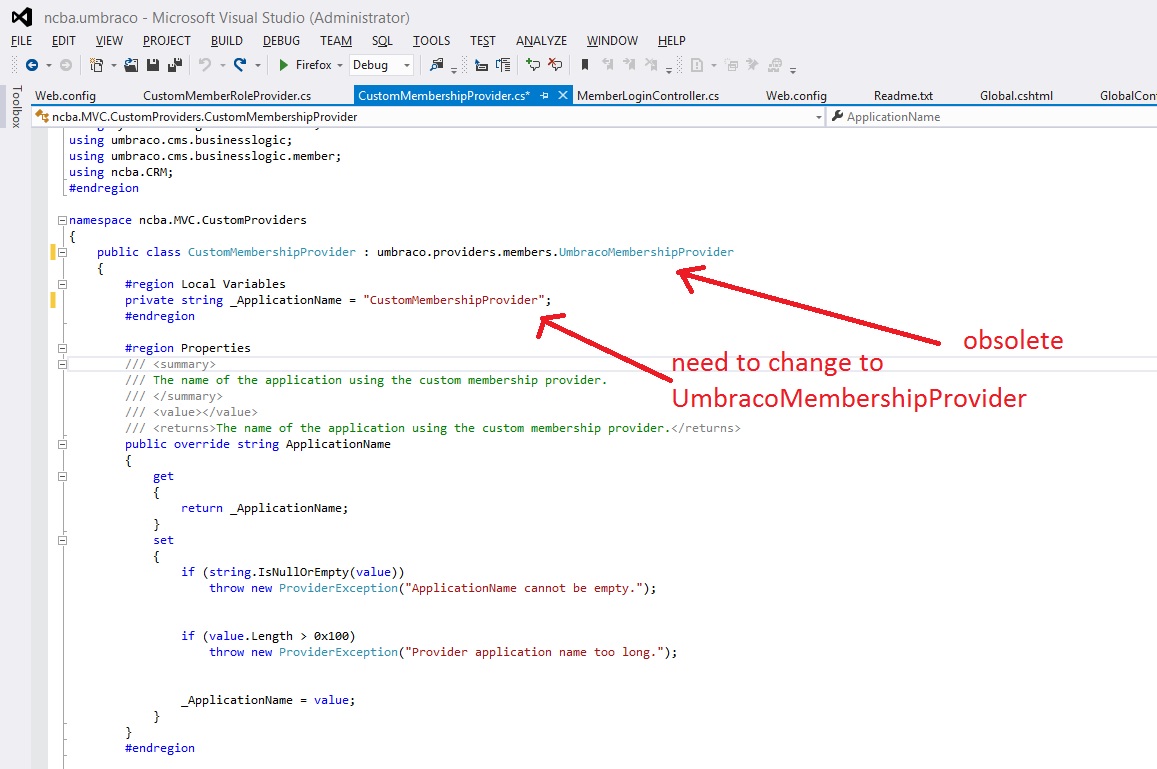Open the WINDOW menu
The width and height of the screenshot is (1157, 769).
tap(612, 41)
